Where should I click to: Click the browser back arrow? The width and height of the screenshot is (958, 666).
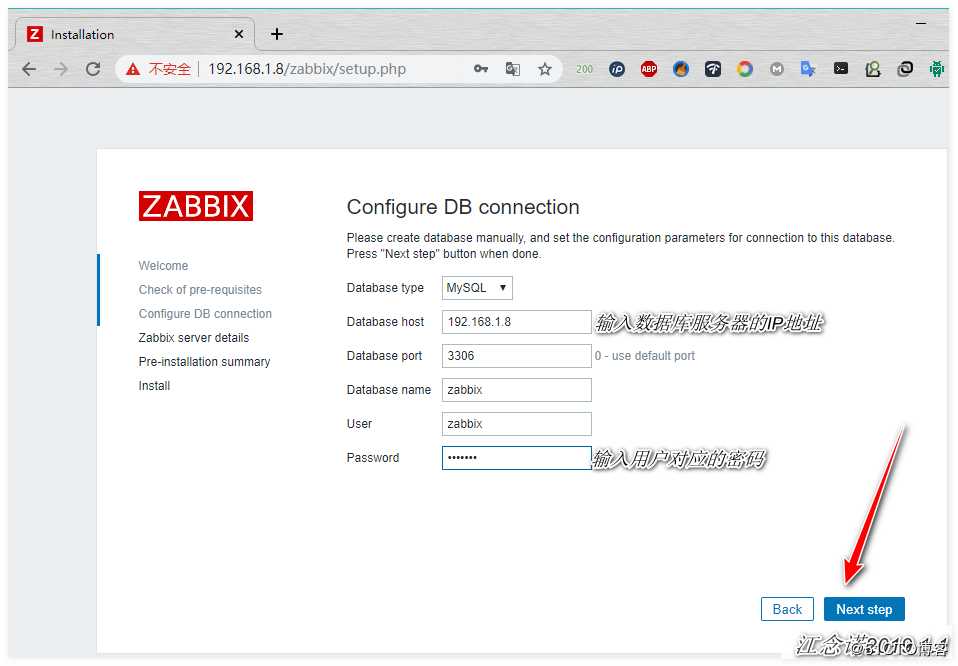coord(29,69)
